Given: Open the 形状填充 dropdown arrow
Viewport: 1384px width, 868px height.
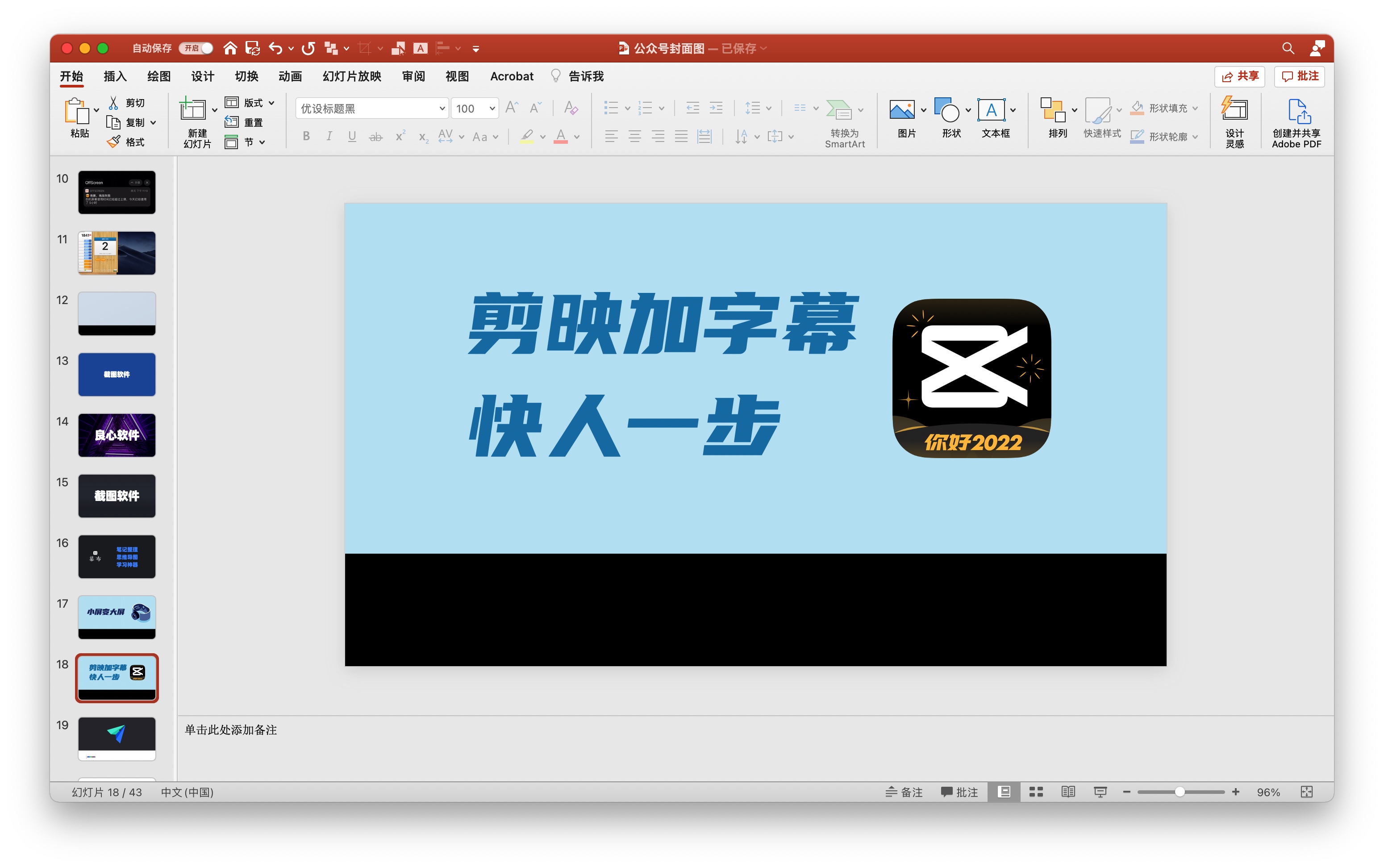Looking at the screenshot, I should click(x=1195, y=108).
